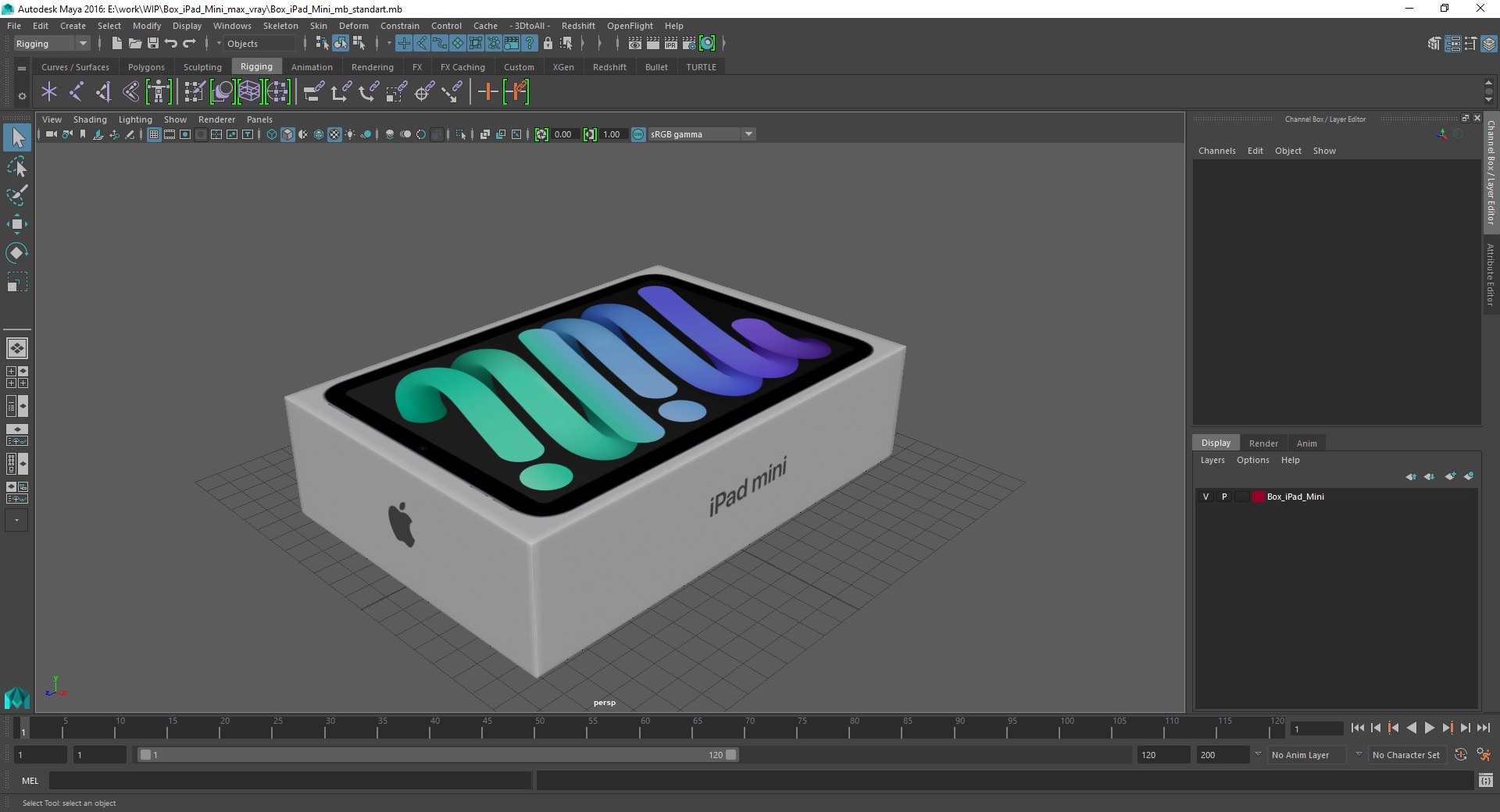Toggle V visibility of Box_iPad_Mini layer

(1205, 497)
